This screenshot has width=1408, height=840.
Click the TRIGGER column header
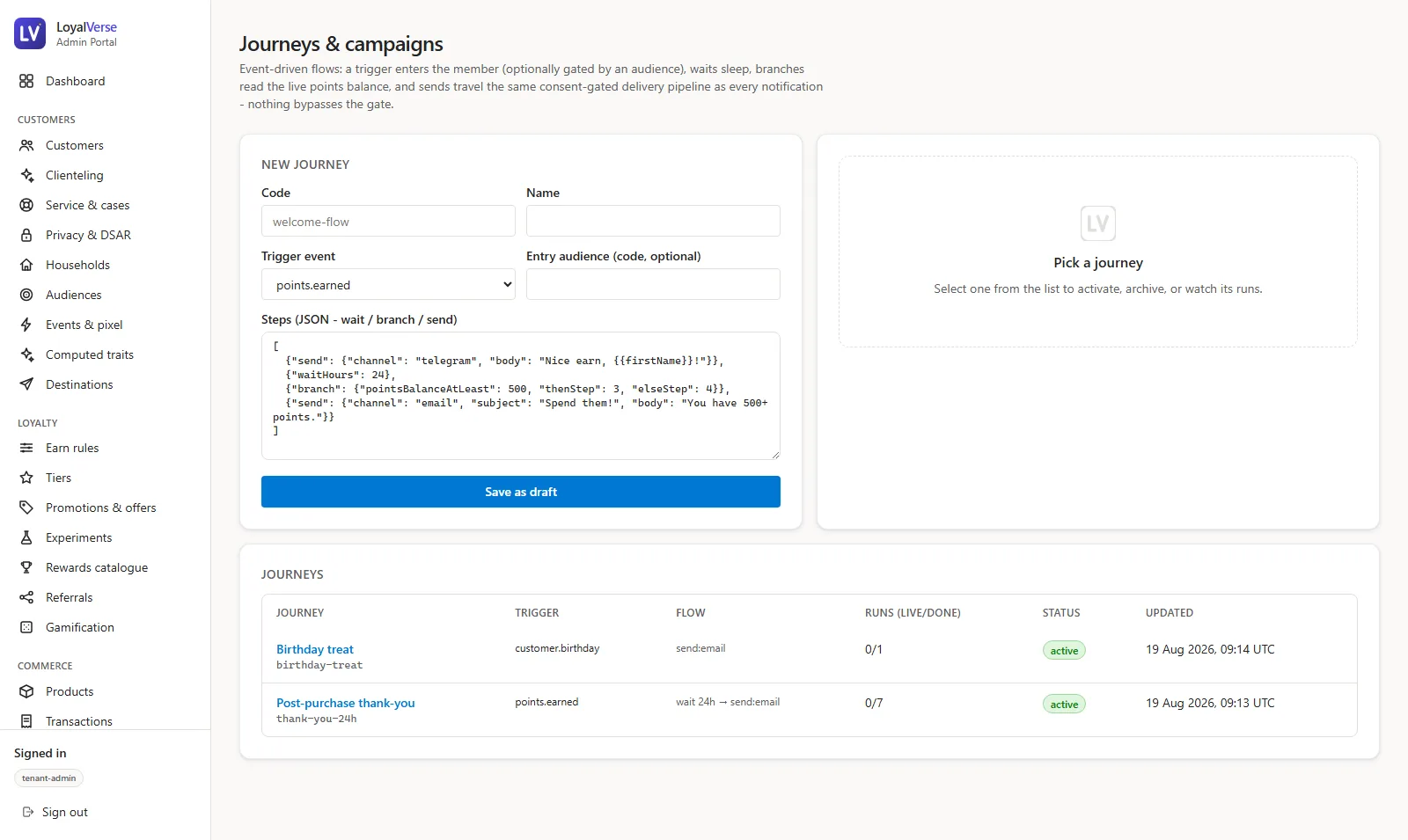[x=537, y=613]
